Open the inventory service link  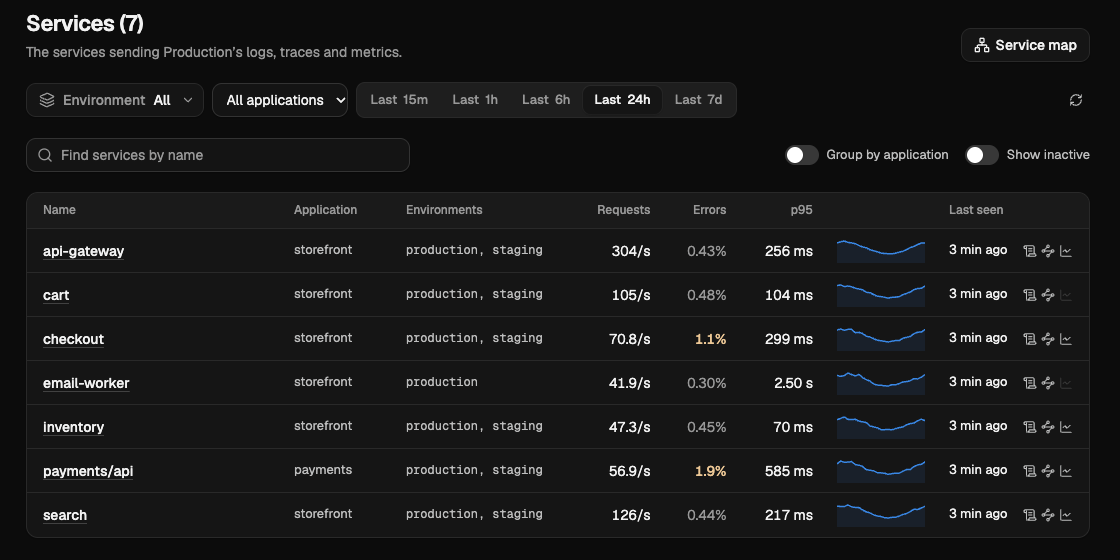74,427
